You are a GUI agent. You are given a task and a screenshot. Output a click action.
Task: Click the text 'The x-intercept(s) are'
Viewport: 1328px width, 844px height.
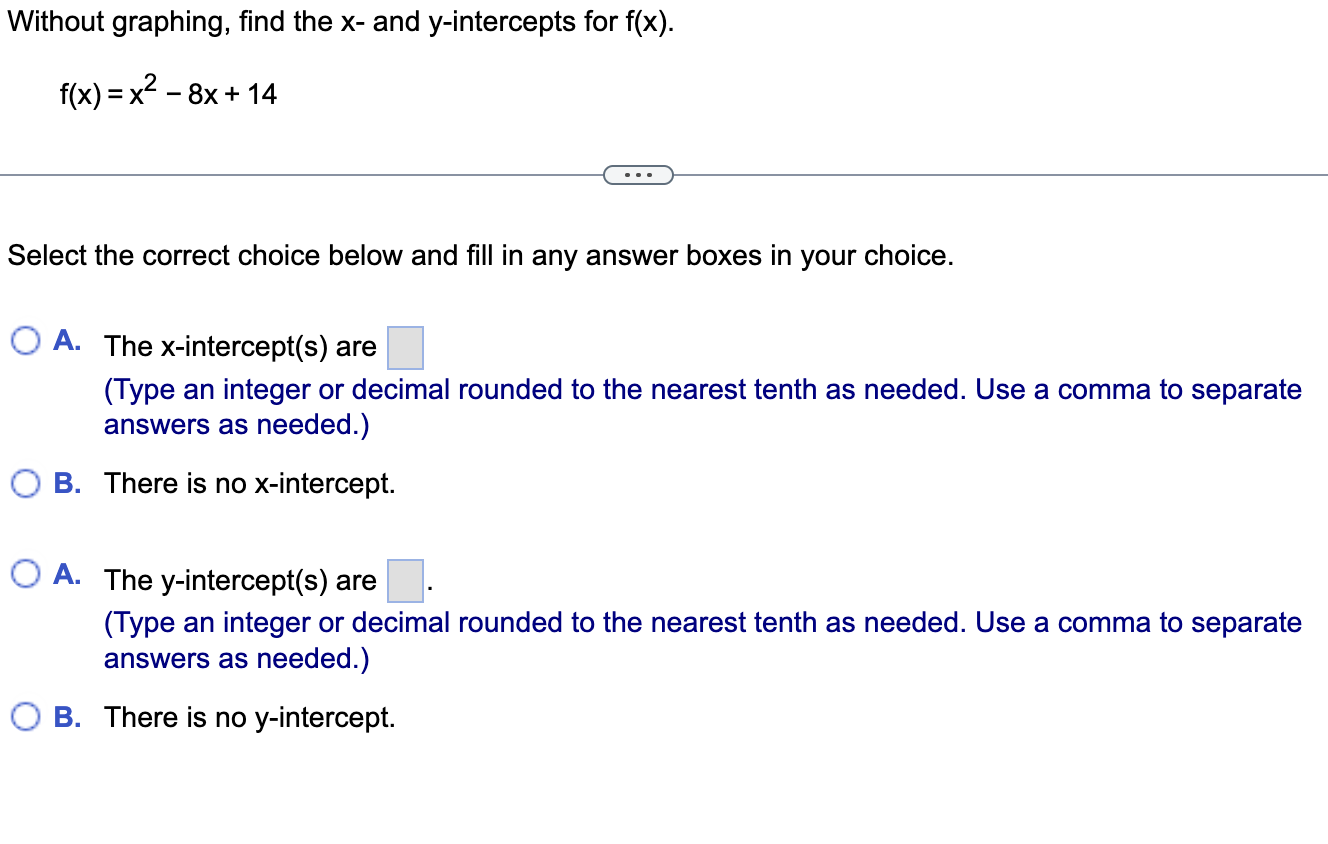(240, 346)
